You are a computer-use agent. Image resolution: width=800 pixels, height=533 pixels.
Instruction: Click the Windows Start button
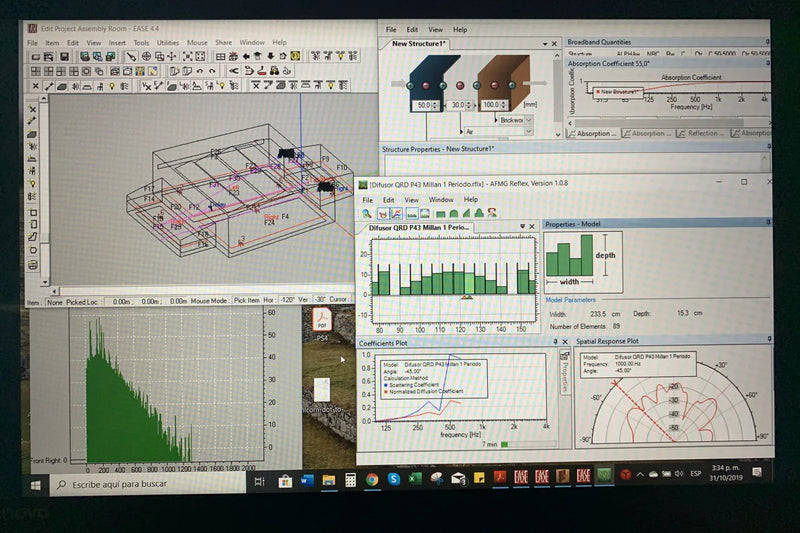[x=35, y=485]
